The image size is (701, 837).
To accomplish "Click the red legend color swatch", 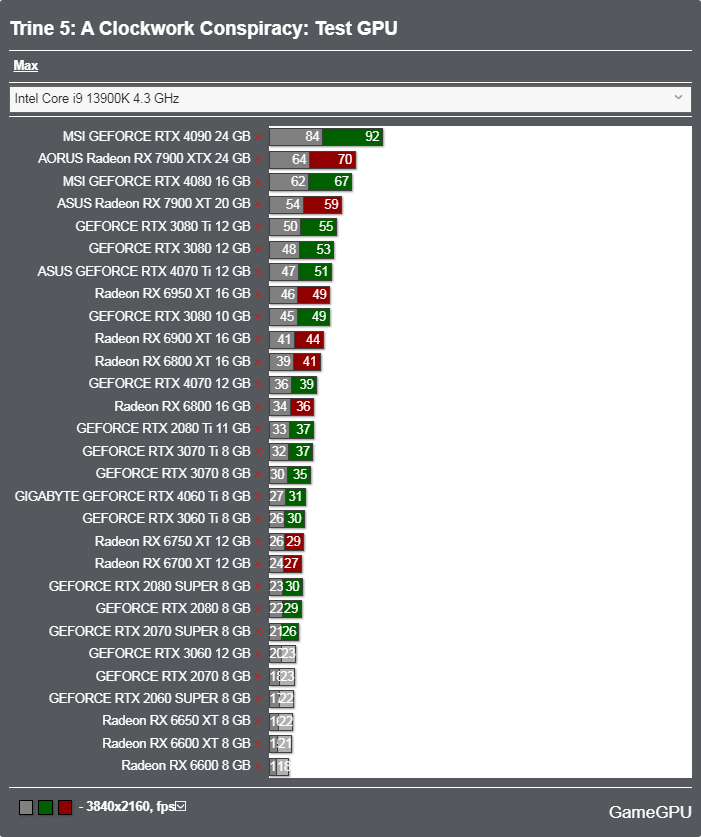I will pos(65,807).
